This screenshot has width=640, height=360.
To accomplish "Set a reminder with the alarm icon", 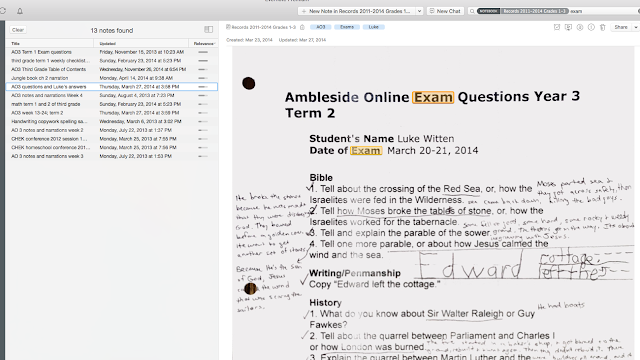I will click(557, 27).
